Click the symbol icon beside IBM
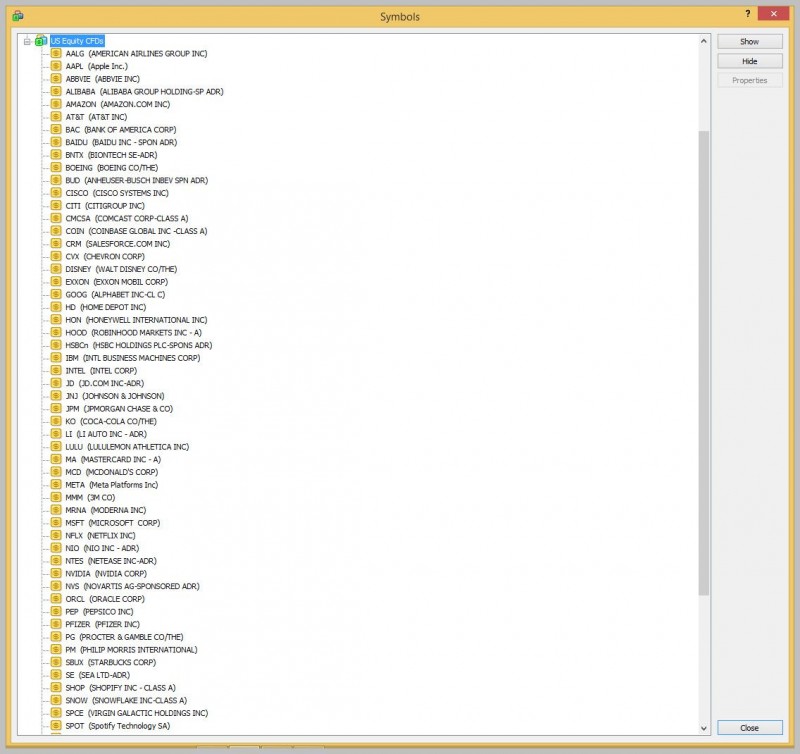Screen dimensions: 800x754 (56, 358)
